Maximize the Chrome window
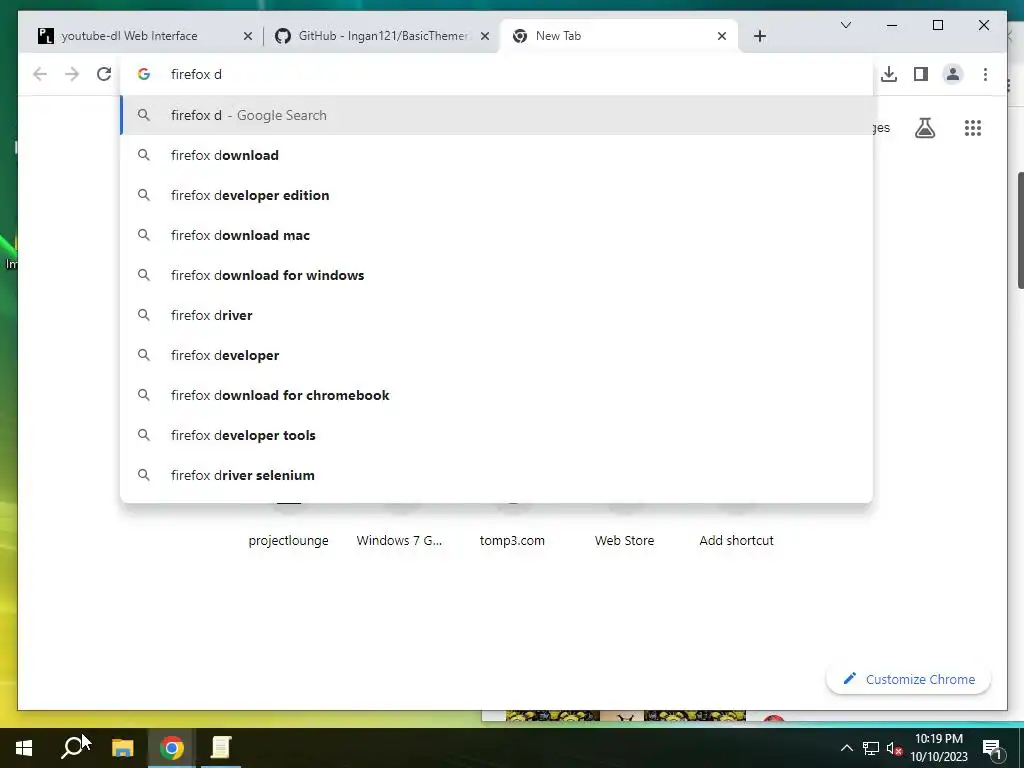1024x768 pixels. click(938, 25)
